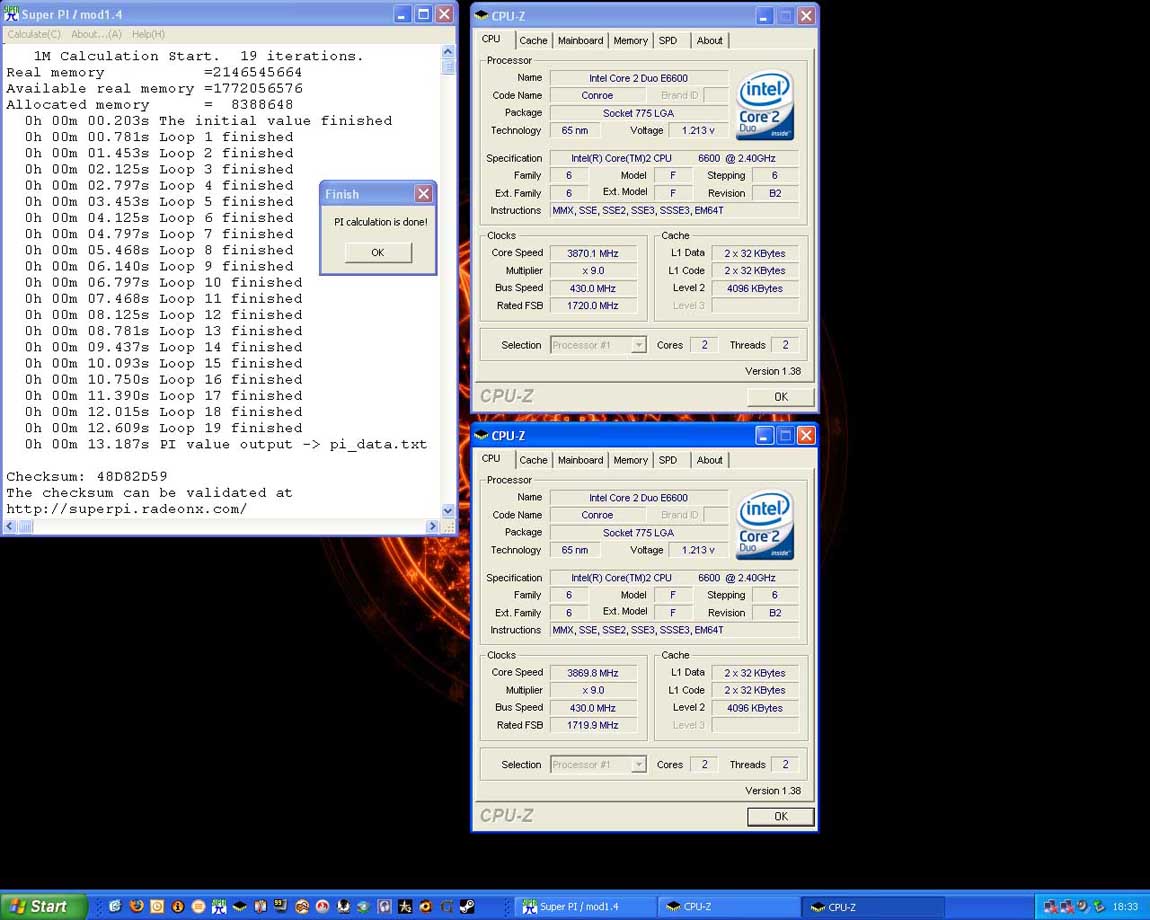Click the orange info 'i' quick launch icon

(x=177, y=907)
